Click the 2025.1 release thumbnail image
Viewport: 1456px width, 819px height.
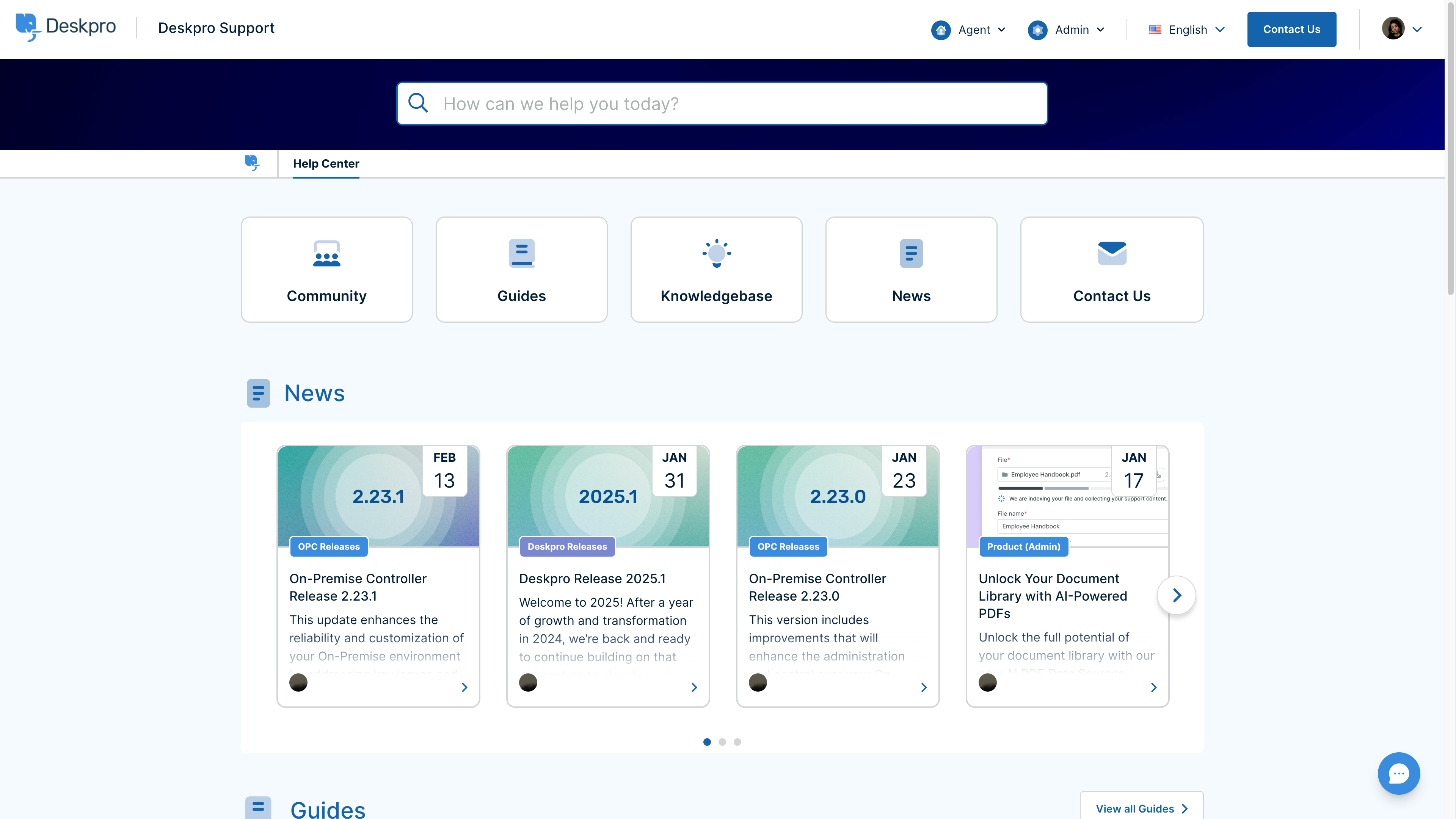pyautogui.click(x=608, y=496)
